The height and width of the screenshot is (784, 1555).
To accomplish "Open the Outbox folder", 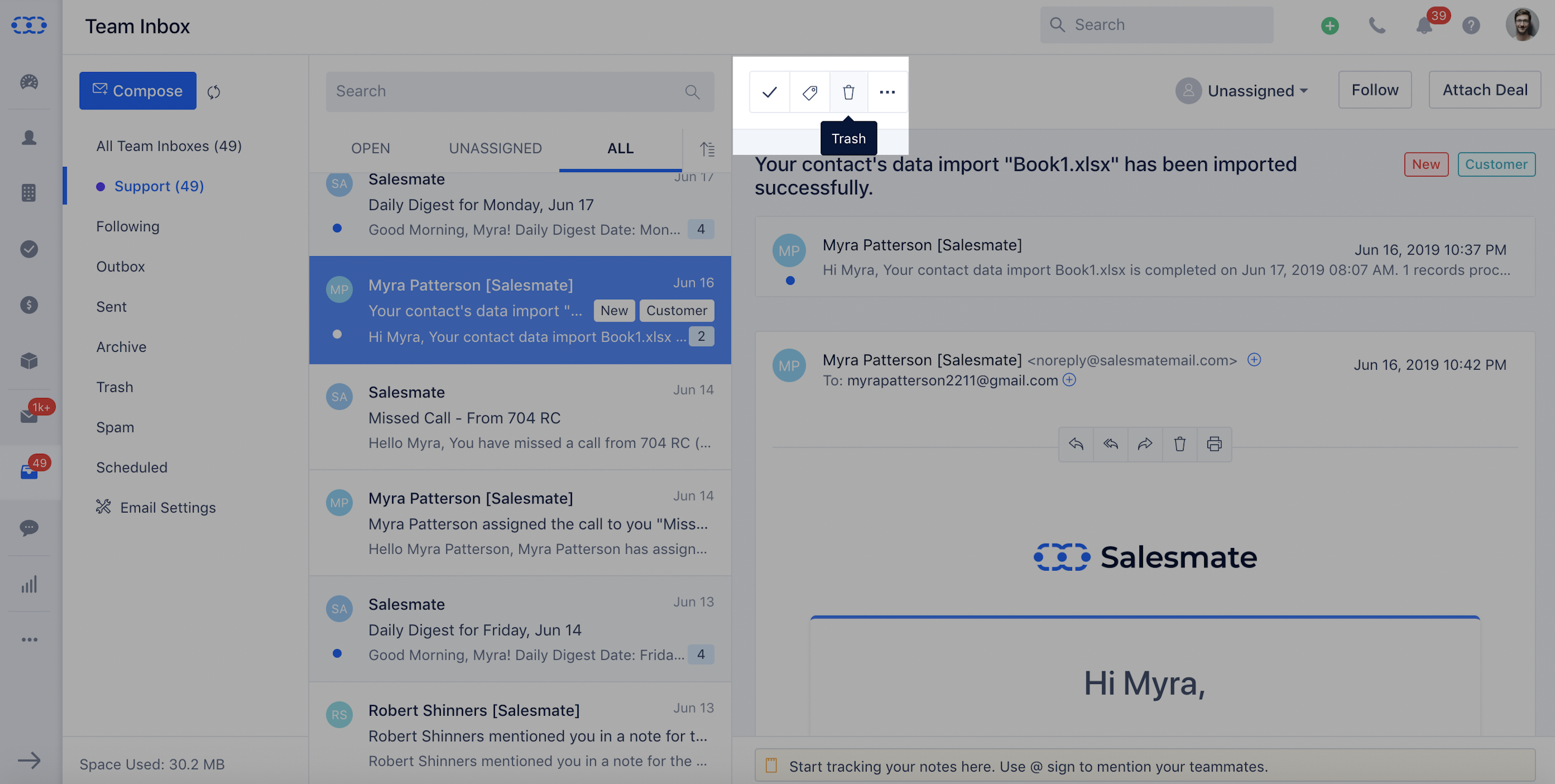I will coord(121,267).
